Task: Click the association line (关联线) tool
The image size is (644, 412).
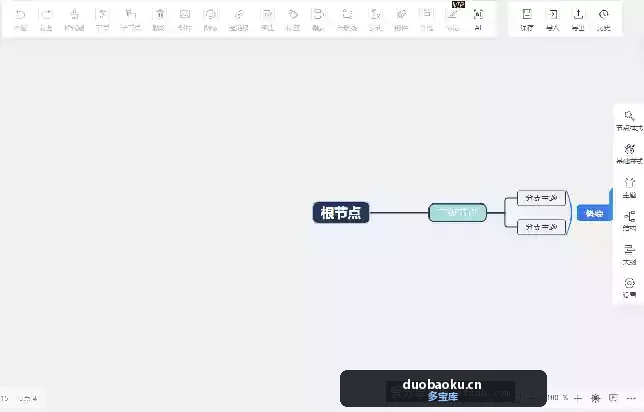Action: tap(347, 19)
